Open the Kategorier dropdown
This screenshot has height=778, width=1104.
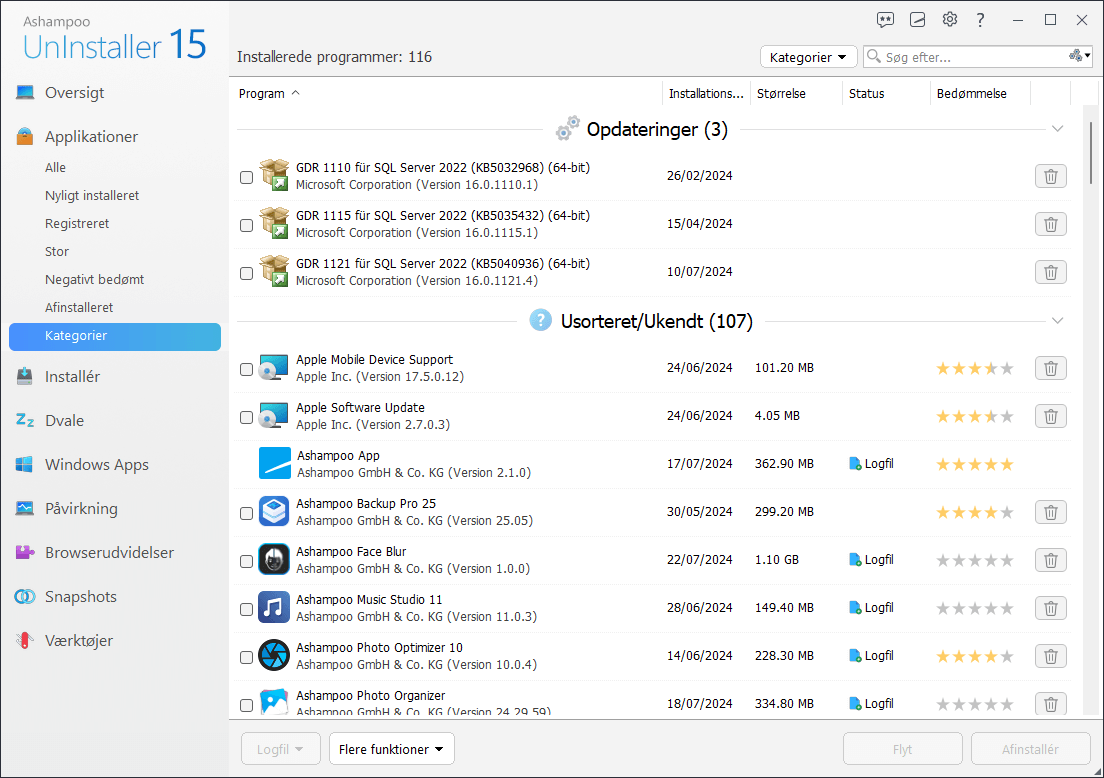click(808, 57)
